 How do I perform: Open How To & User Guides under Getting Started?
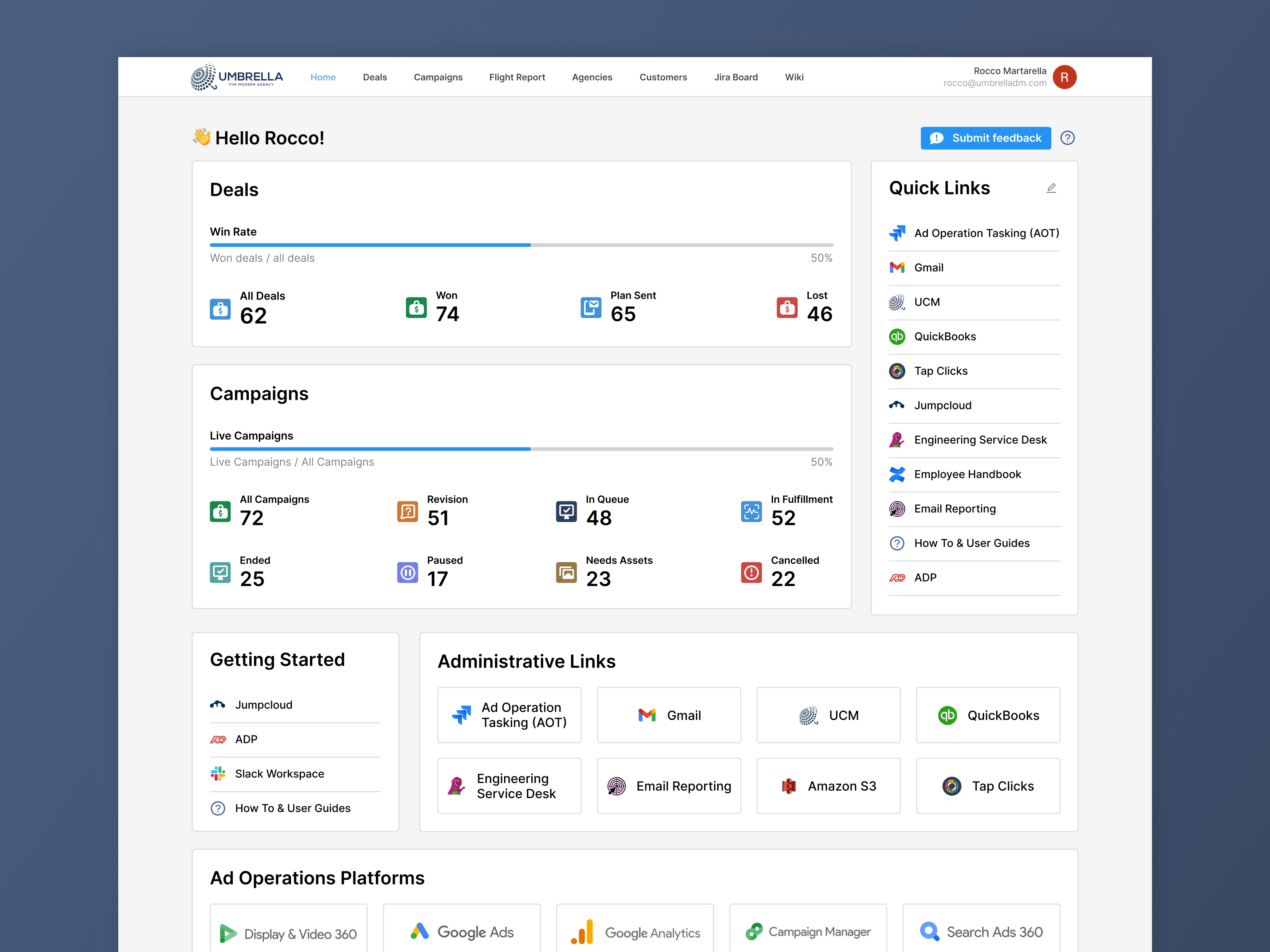tap(292, 808)
